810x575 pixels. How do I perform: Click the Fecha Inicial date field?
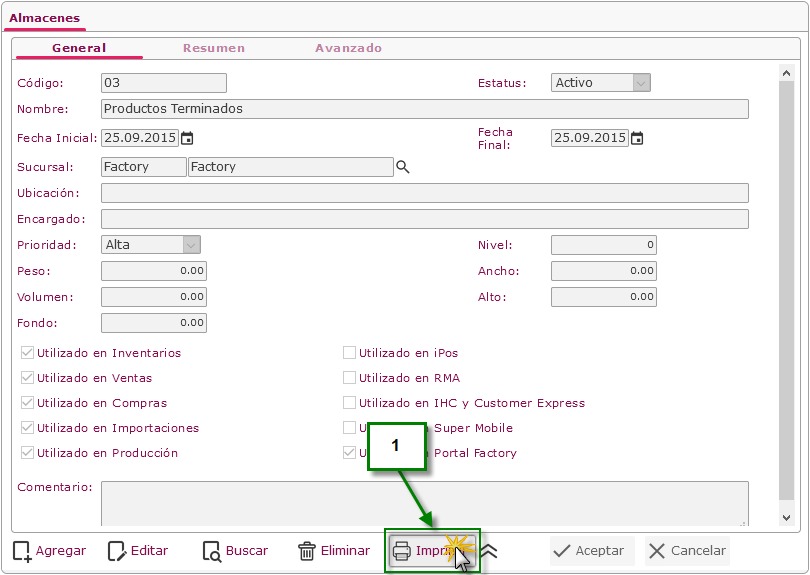coord(140,138)
